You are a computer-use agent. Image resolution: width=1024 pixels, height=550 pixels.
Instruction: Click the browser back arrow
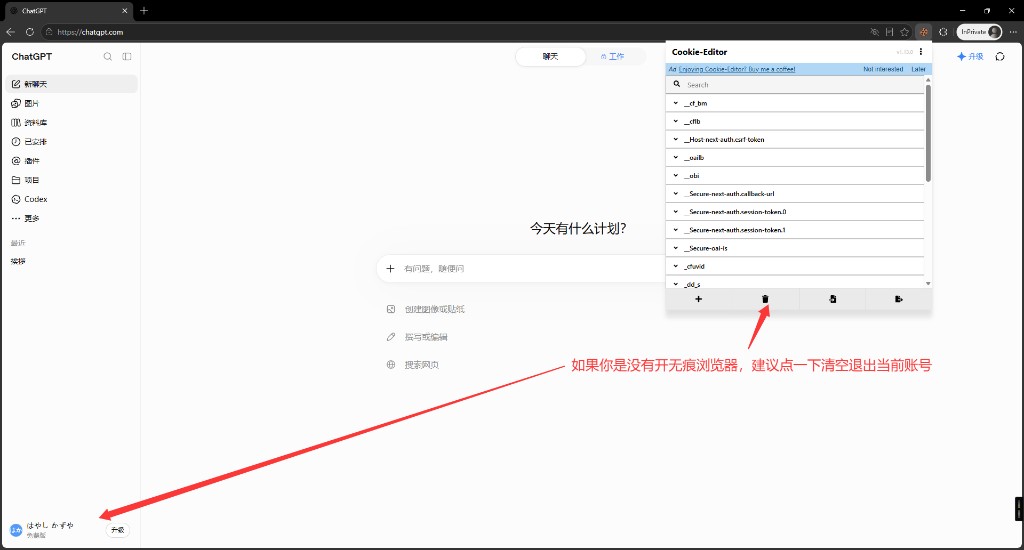click(x=10, y=31)
